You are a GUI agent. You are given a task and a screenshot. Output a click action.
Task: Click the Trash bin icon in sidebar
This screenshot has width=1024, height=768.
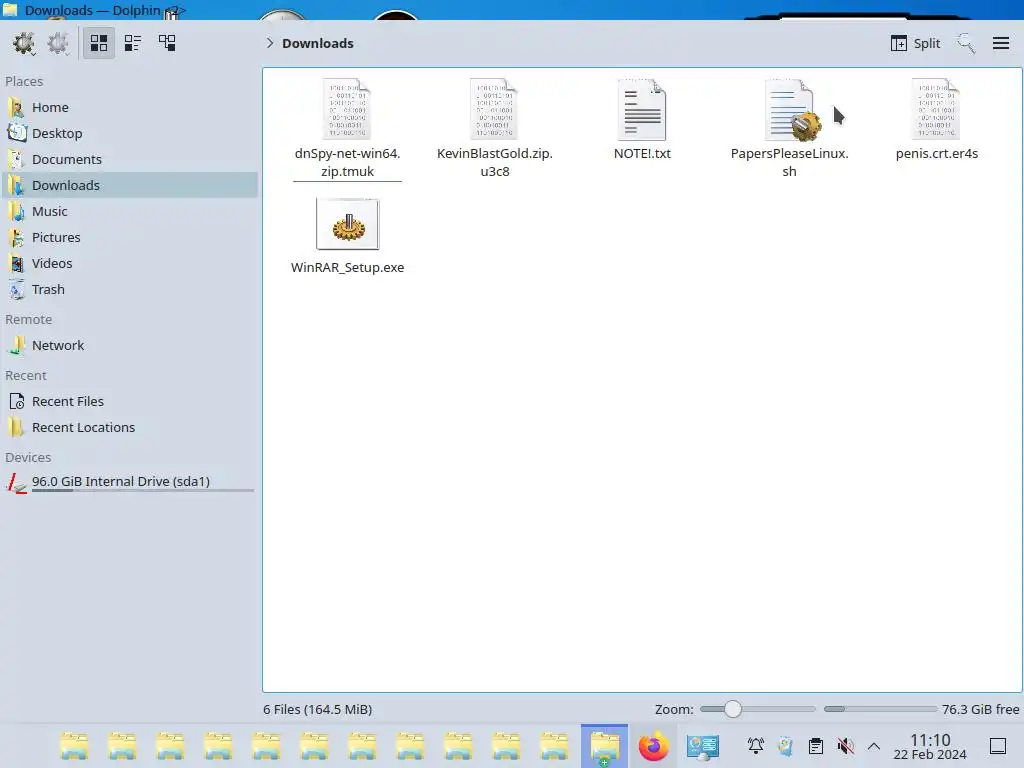coord(16,289)
